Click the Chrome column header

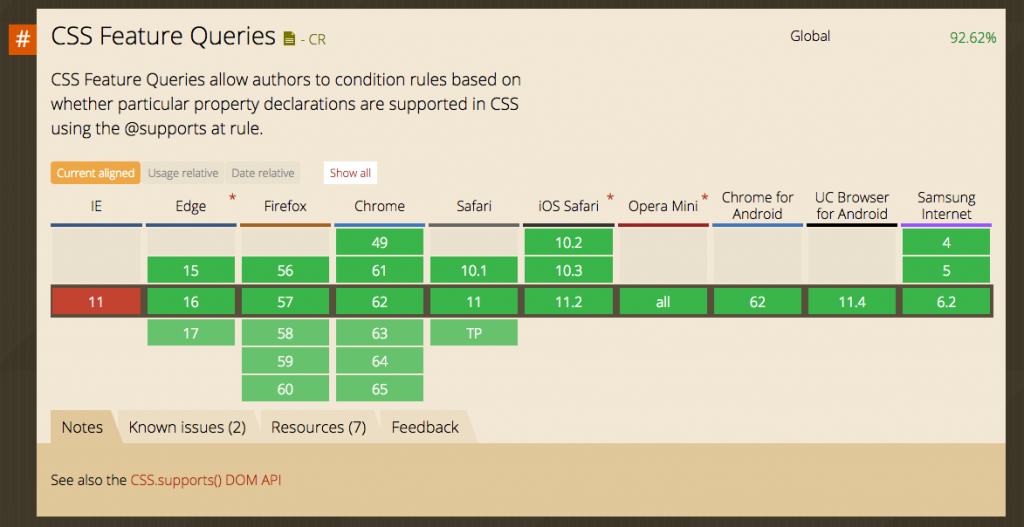379,206
